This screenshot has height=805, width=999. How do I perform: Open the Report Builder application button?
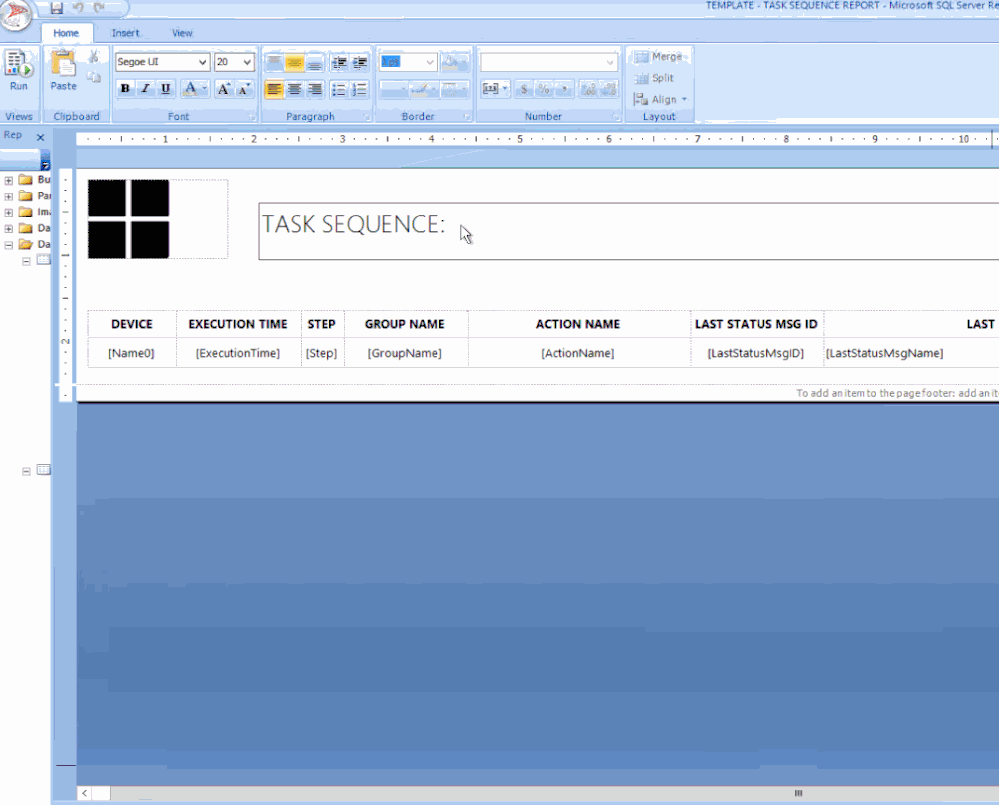click(x=16, y=14)
